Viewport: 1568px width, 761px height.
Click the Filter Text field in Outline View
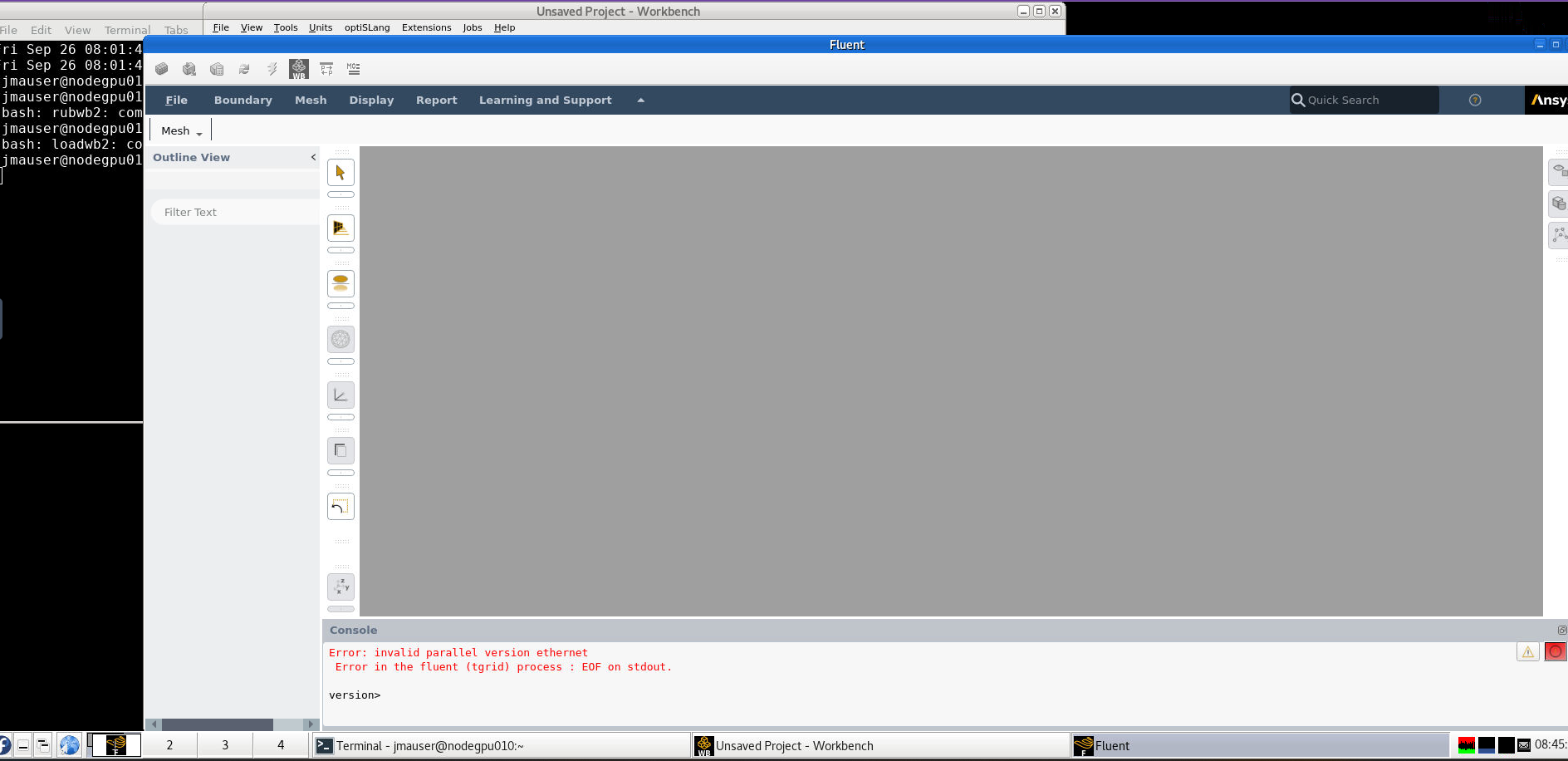236,212
